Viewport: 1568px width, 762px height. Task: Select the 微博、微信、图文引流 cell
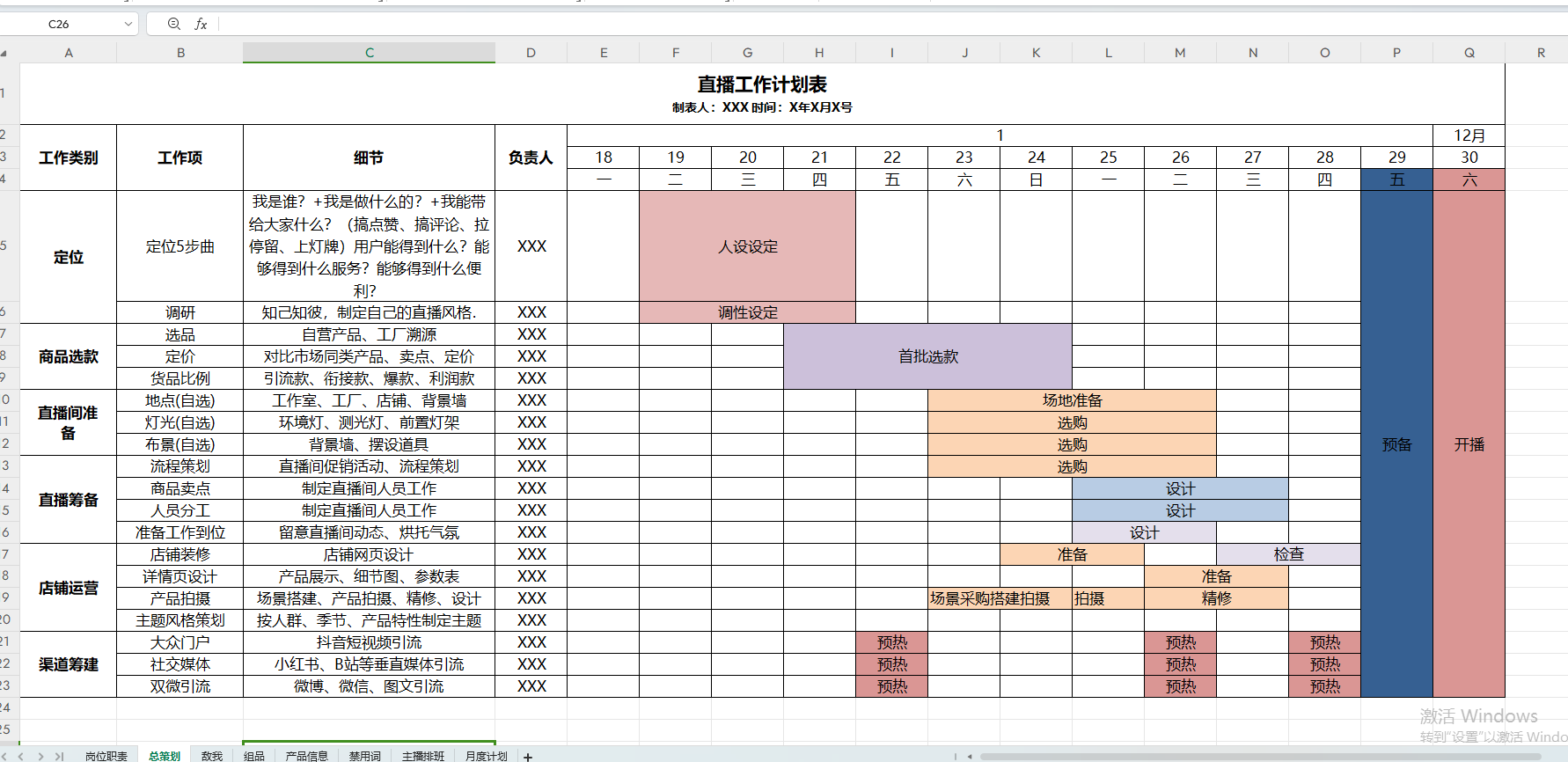click(370, 686)
